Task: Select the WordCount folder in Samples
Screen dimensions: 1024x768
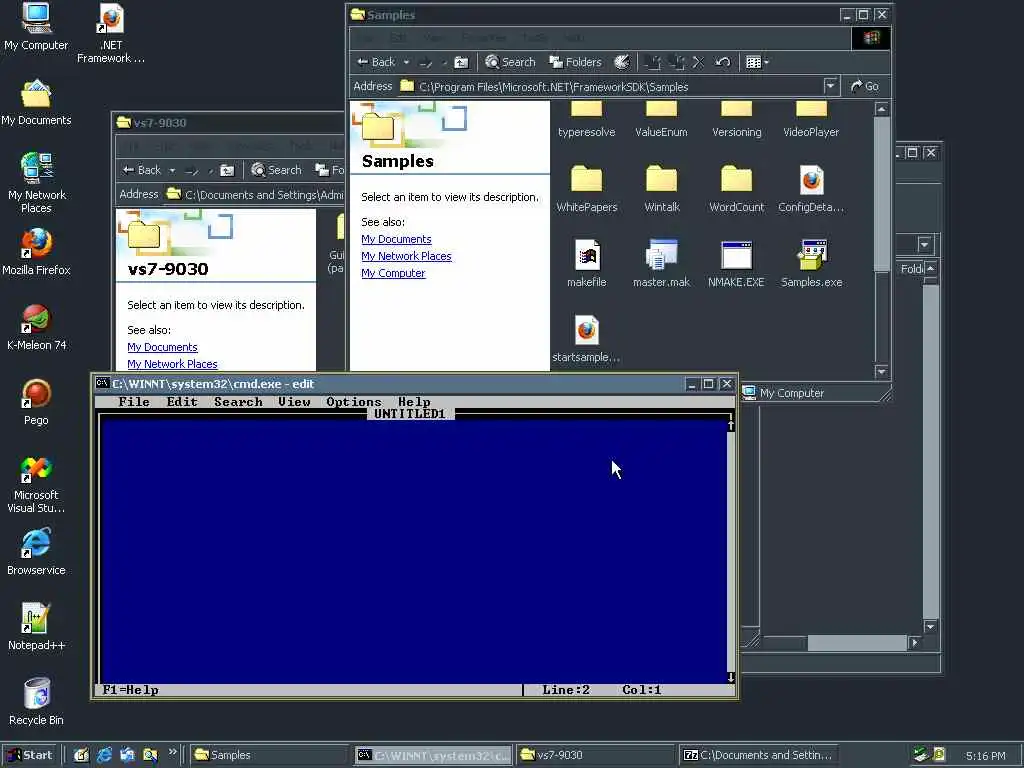Action: 737,189
